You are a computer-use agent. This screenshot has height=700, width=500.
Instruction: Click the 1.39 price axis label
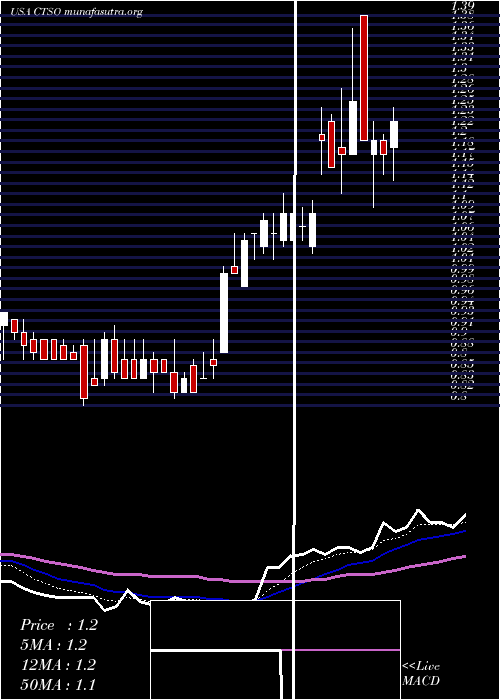[x=462, y=6]
